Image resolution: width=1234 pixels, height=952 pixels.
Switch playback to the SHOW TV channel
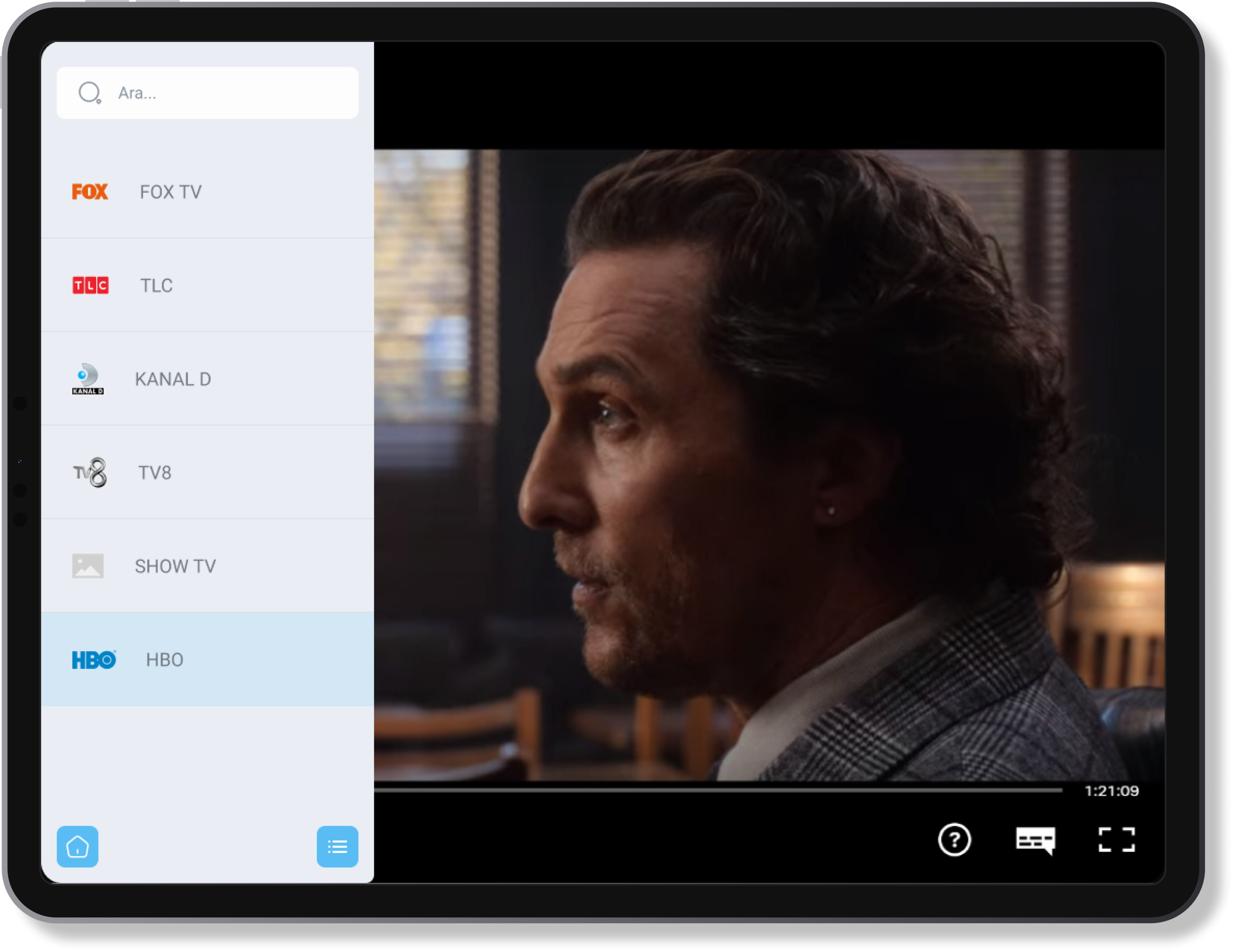point(175,566)
